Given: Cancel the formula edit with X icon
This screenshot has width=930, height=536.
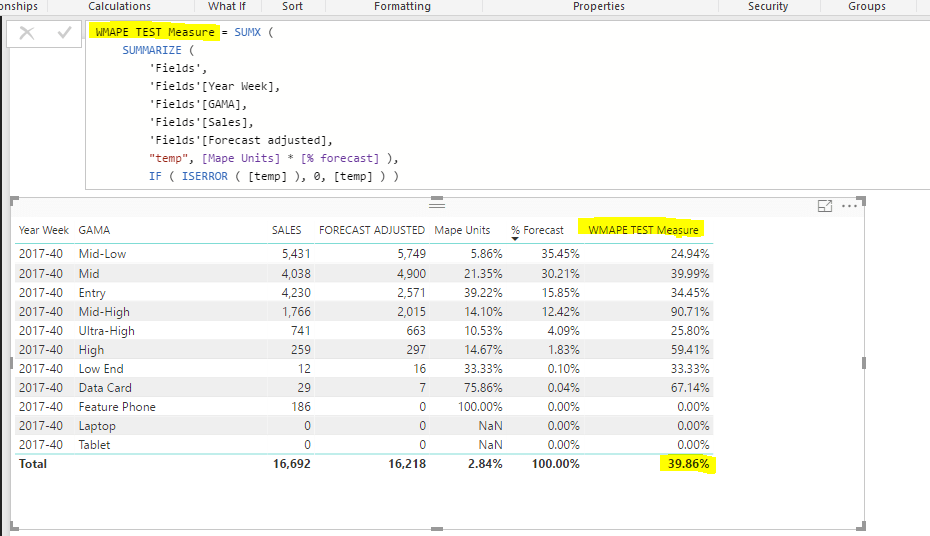Looking at the screenshot, I should 27,33.
